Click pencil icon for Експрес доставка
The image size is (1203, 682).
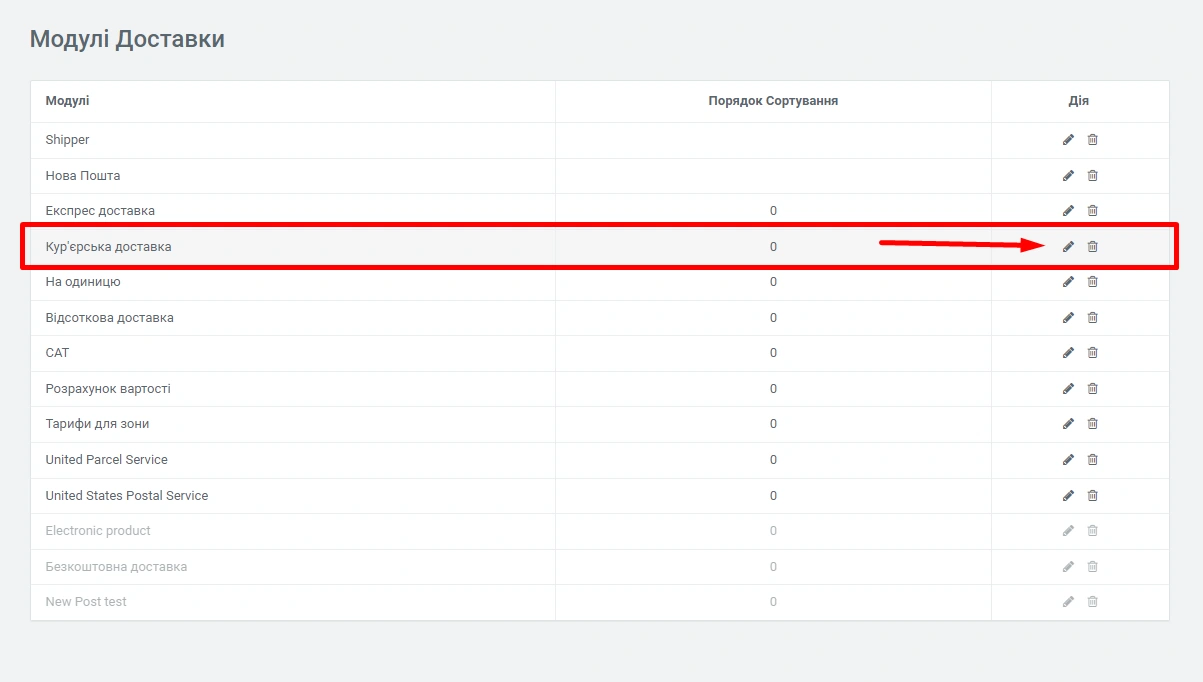(1068, 211)
